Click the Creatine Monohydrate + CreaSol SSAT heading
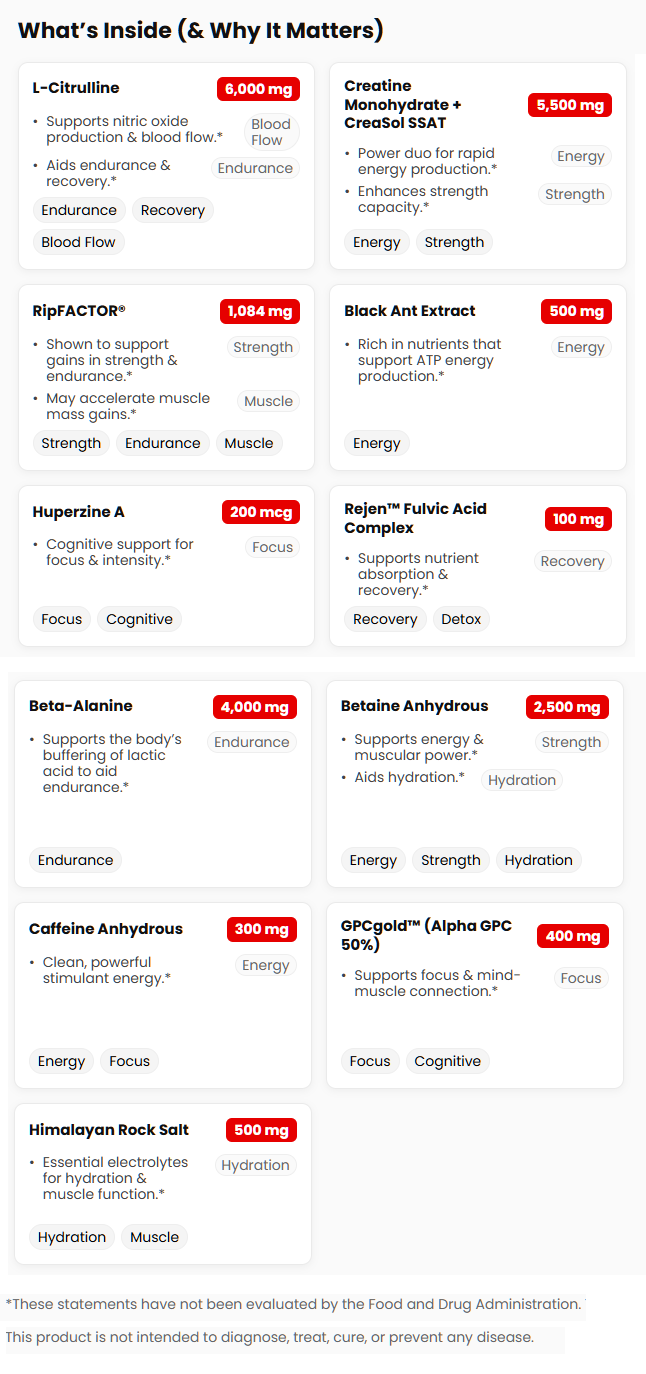646x1374 pixels. (x=402, y=104)
